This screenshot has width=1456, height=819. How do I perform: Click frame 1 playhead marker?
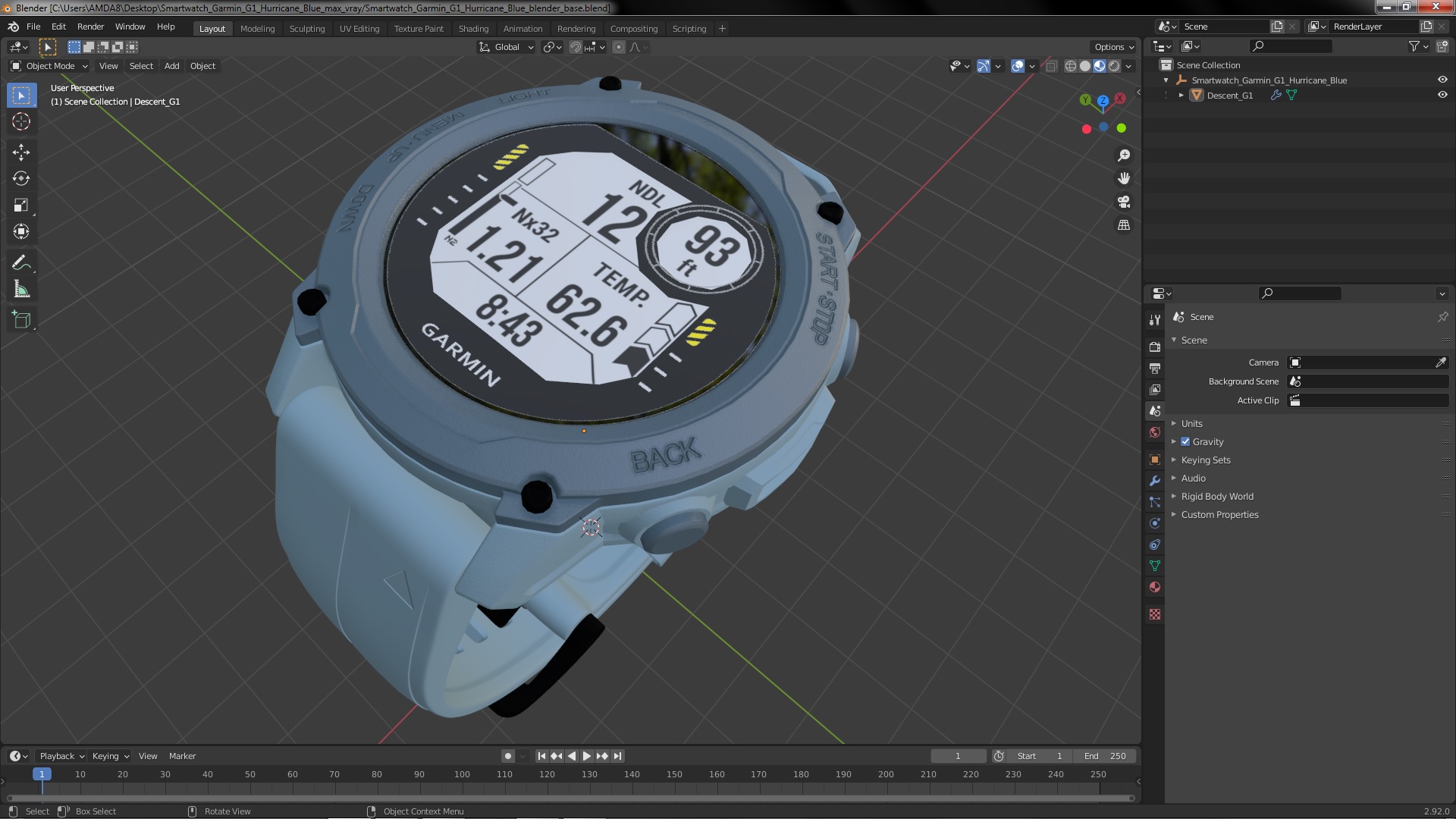click(x=42, y=774)
